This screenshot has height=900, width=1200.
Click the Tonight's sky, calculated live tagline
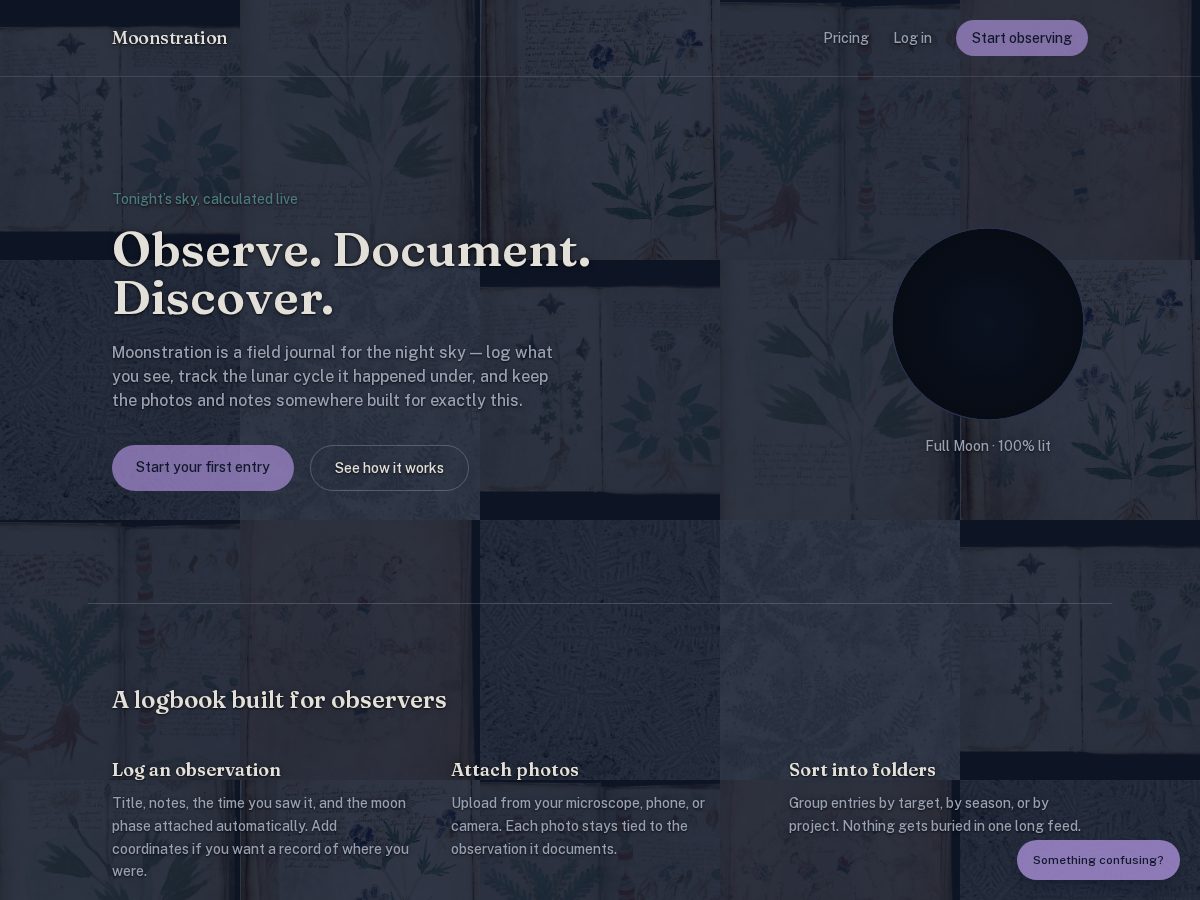click(x=205, y=199)
